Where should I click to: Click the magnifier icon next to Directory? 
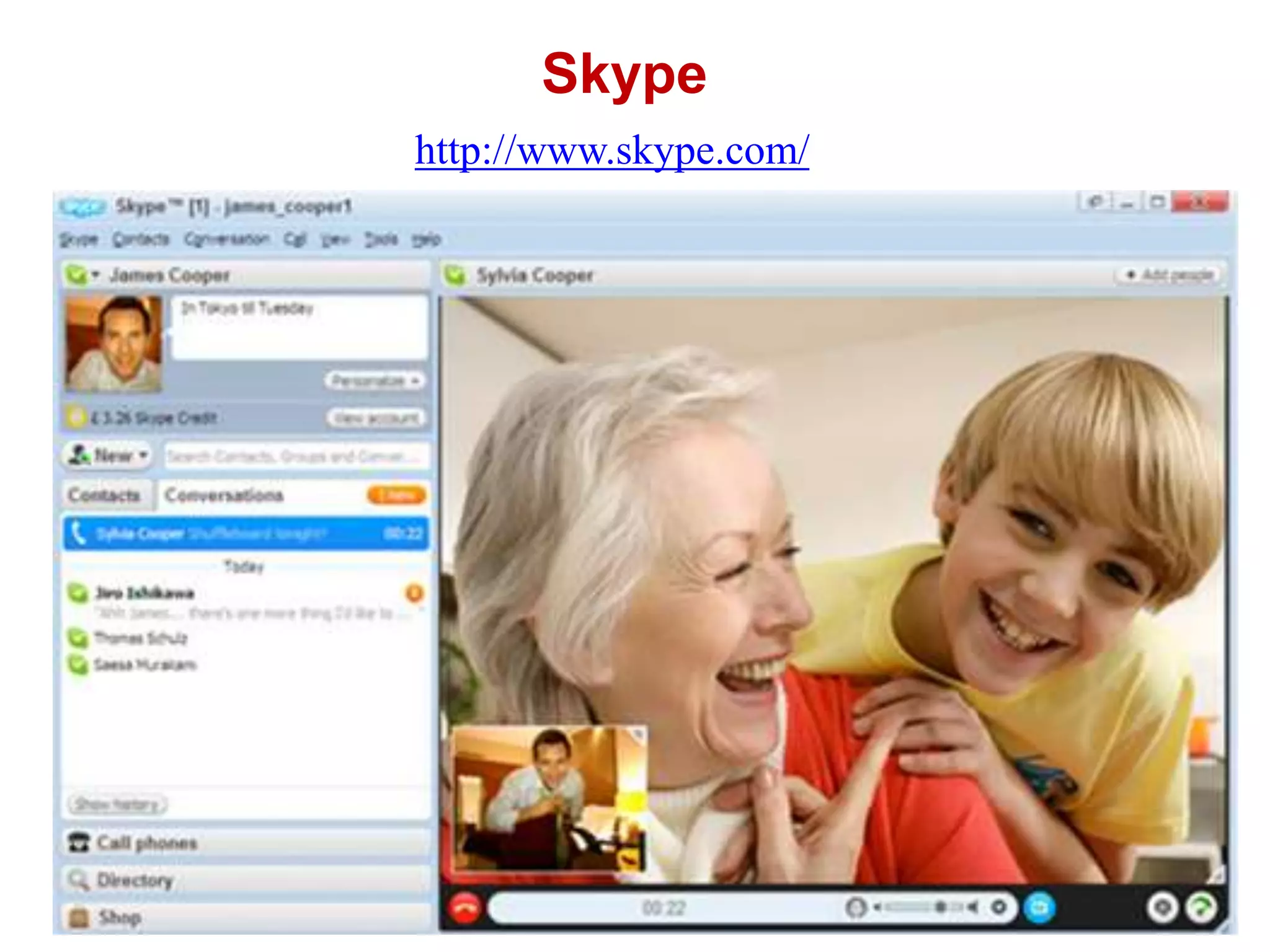[x=79, y=880]
